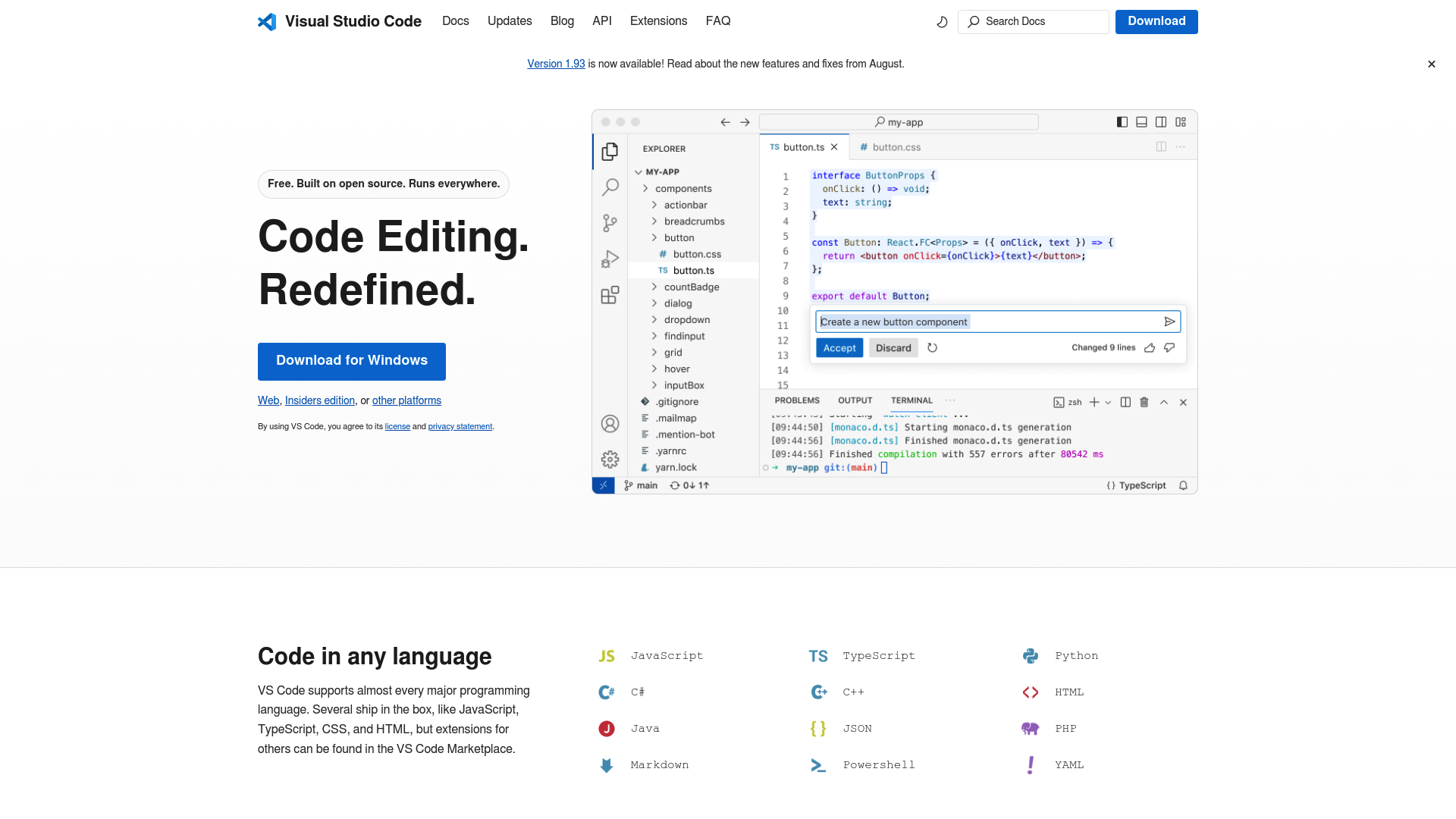
Task: Expand the countBadge folder
Action: pyautogui.click(x=692, y=287)
